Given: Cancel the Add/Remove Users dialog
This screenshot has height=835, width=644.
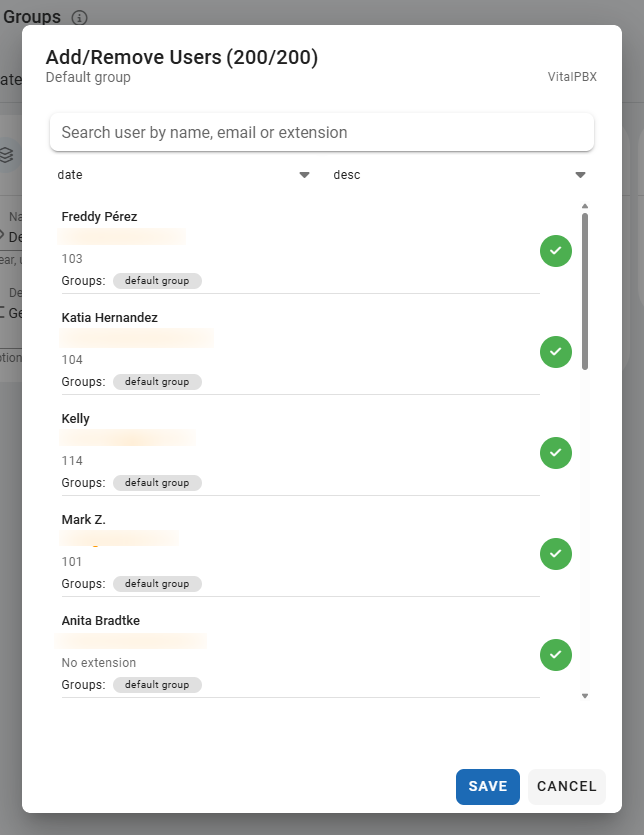Looking at the screenshot, I should pos(566,786).
